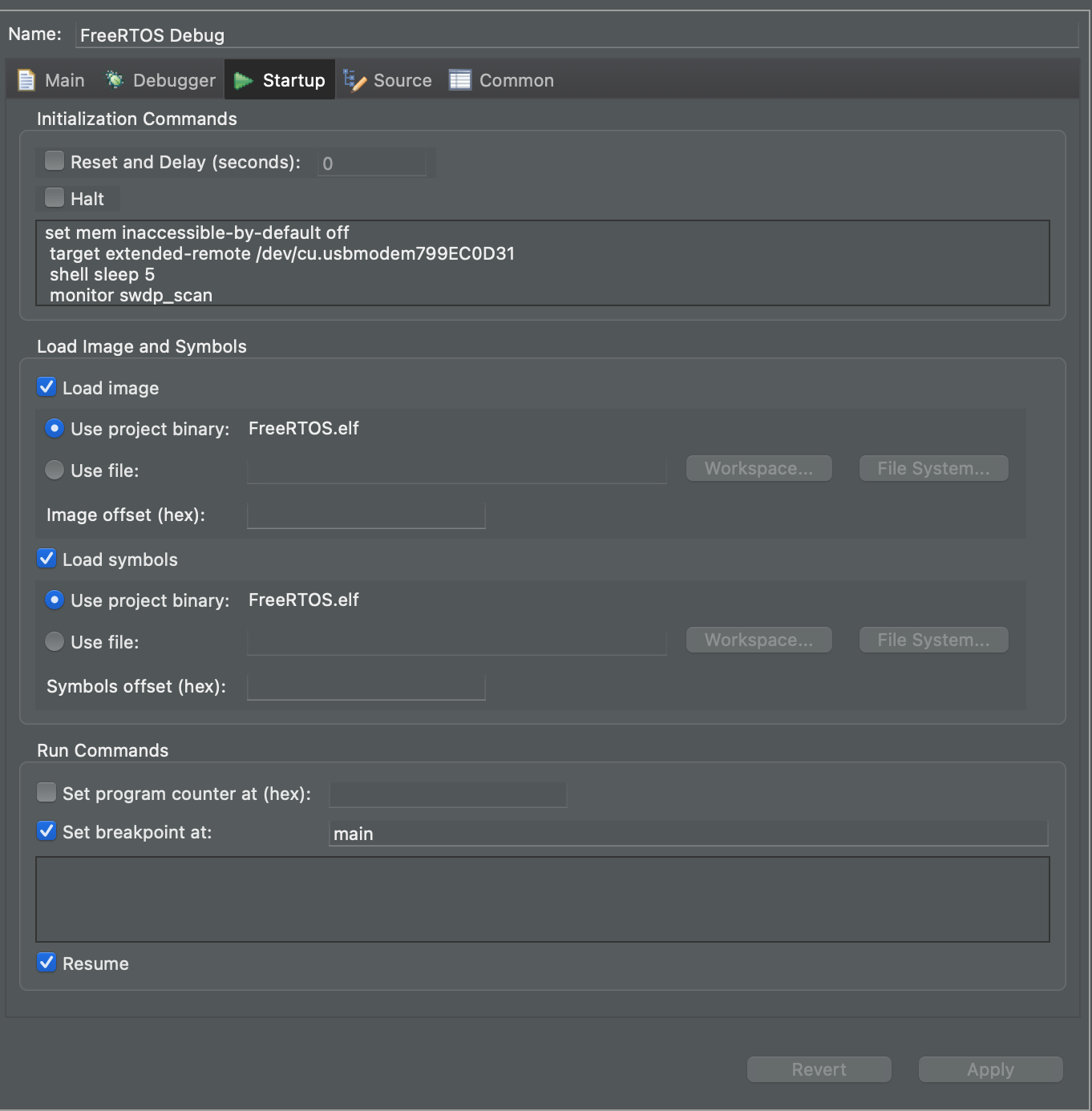Switch to the Debugger tab
The height and width of the screenshot is (1111, 1092).
click(160, 80)
